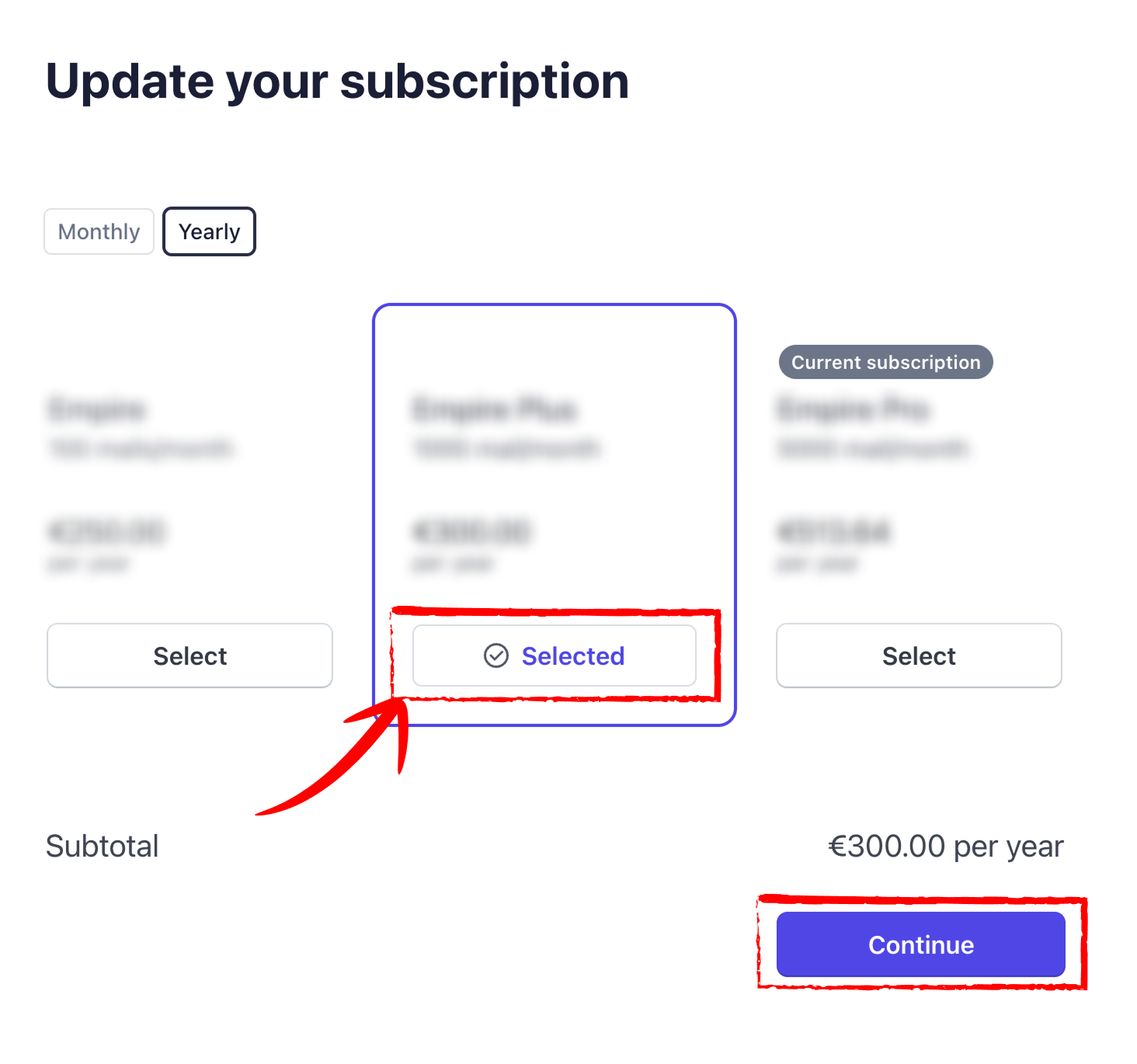The width and height of the screenshot is (1137, 1064).
Task: Click the blurred price in highlighted card
Action: [471, 532]
